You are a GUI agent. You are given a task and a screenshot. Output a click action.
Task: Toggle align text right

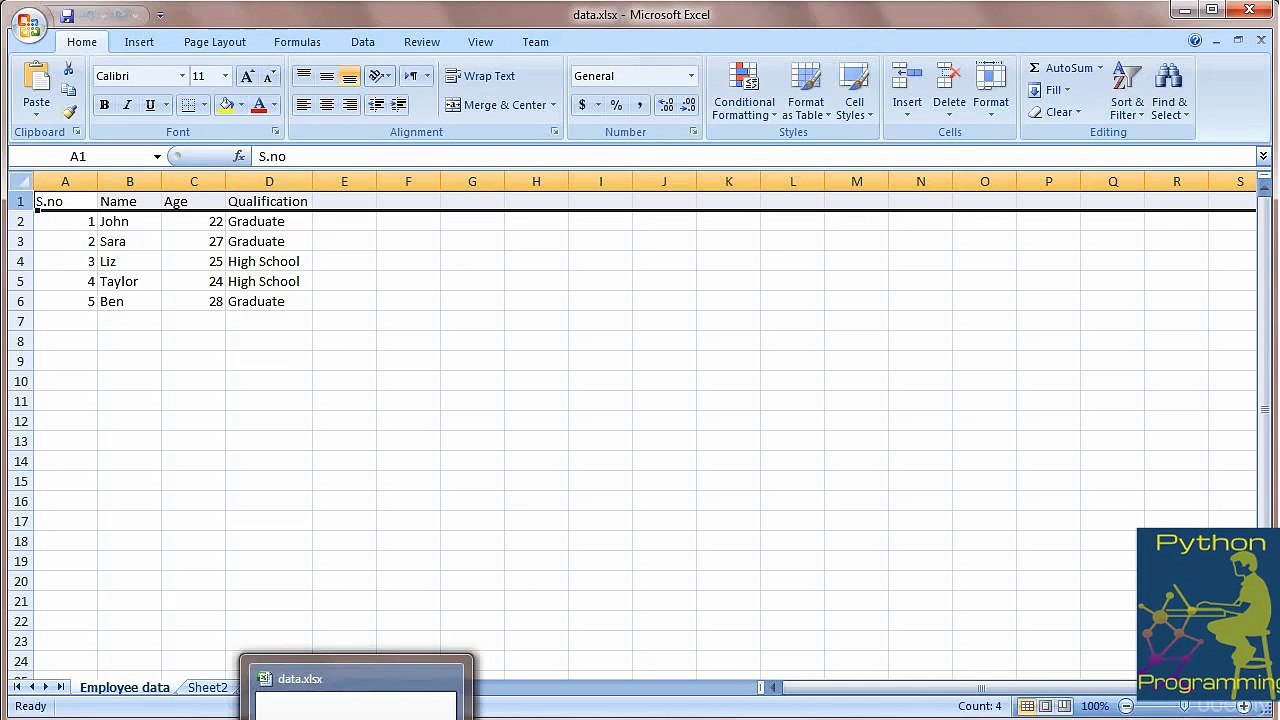pyautogui.click(x=349, y=104)
